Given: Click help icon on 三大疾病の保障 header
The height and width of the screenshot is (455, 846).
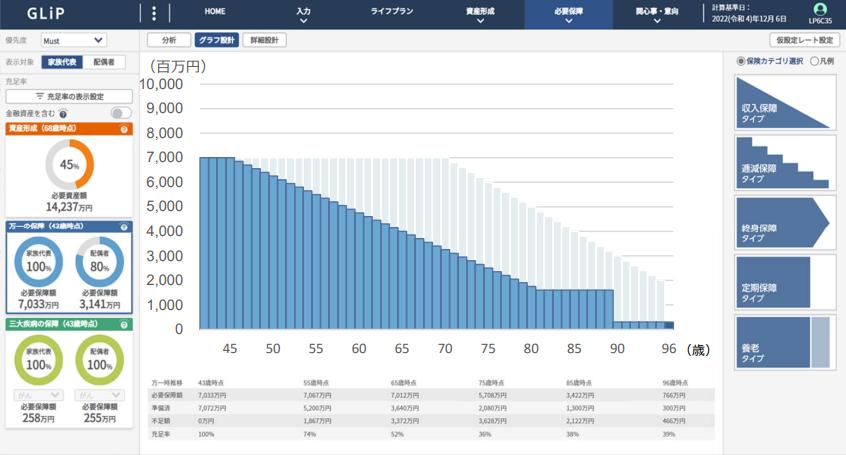Looking at the screenshot, I should tap(124, 325).
